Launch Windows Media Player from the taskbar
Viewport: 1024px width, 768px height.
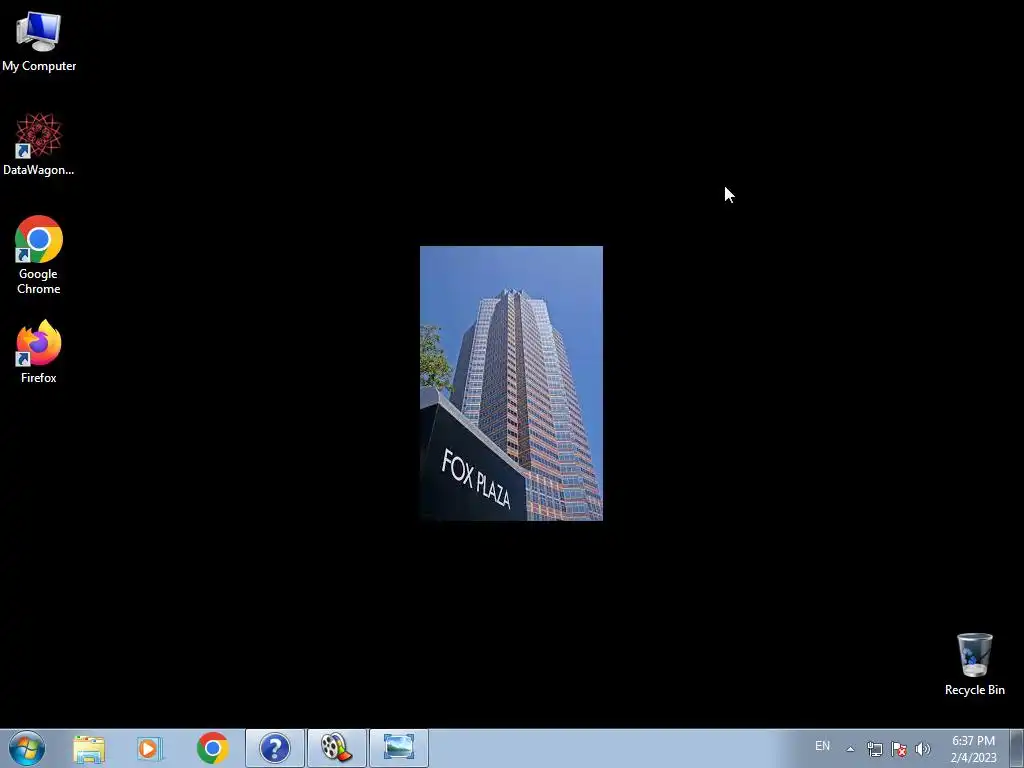coord(150,748)
